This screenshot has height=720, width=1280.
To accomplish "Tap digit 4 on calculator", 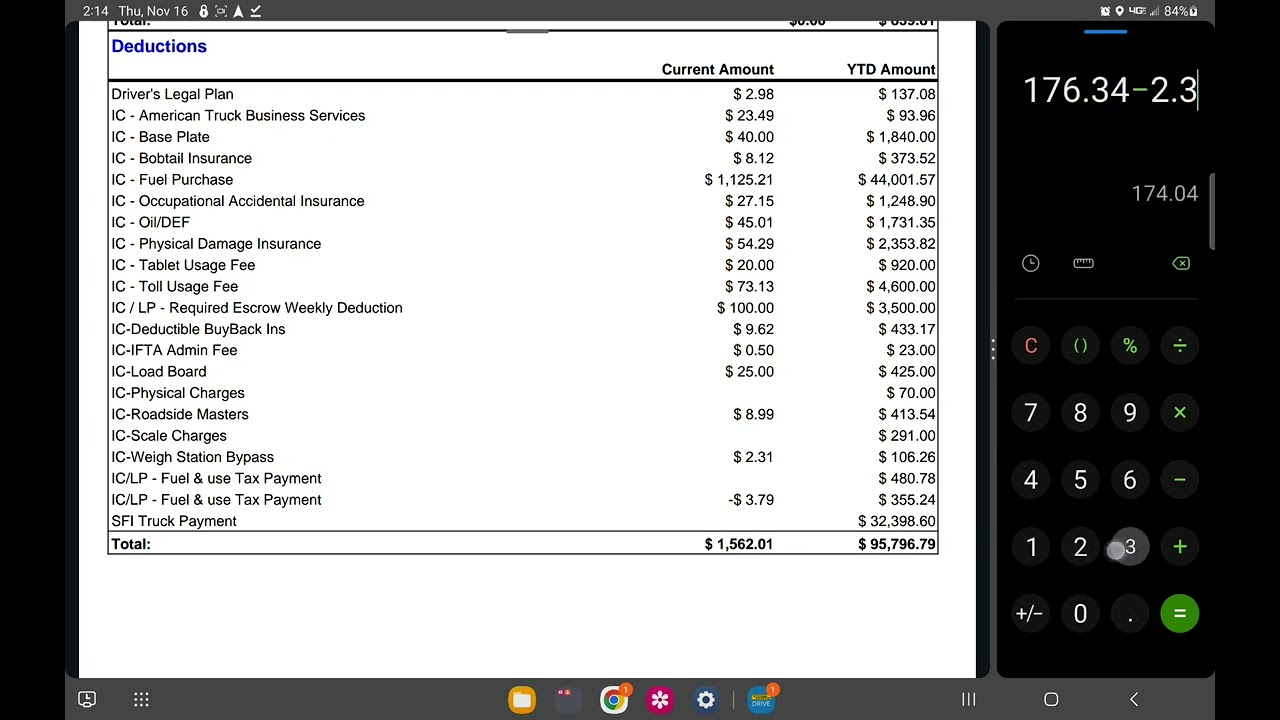I will pyautogui.click(x=1031, y=480).
